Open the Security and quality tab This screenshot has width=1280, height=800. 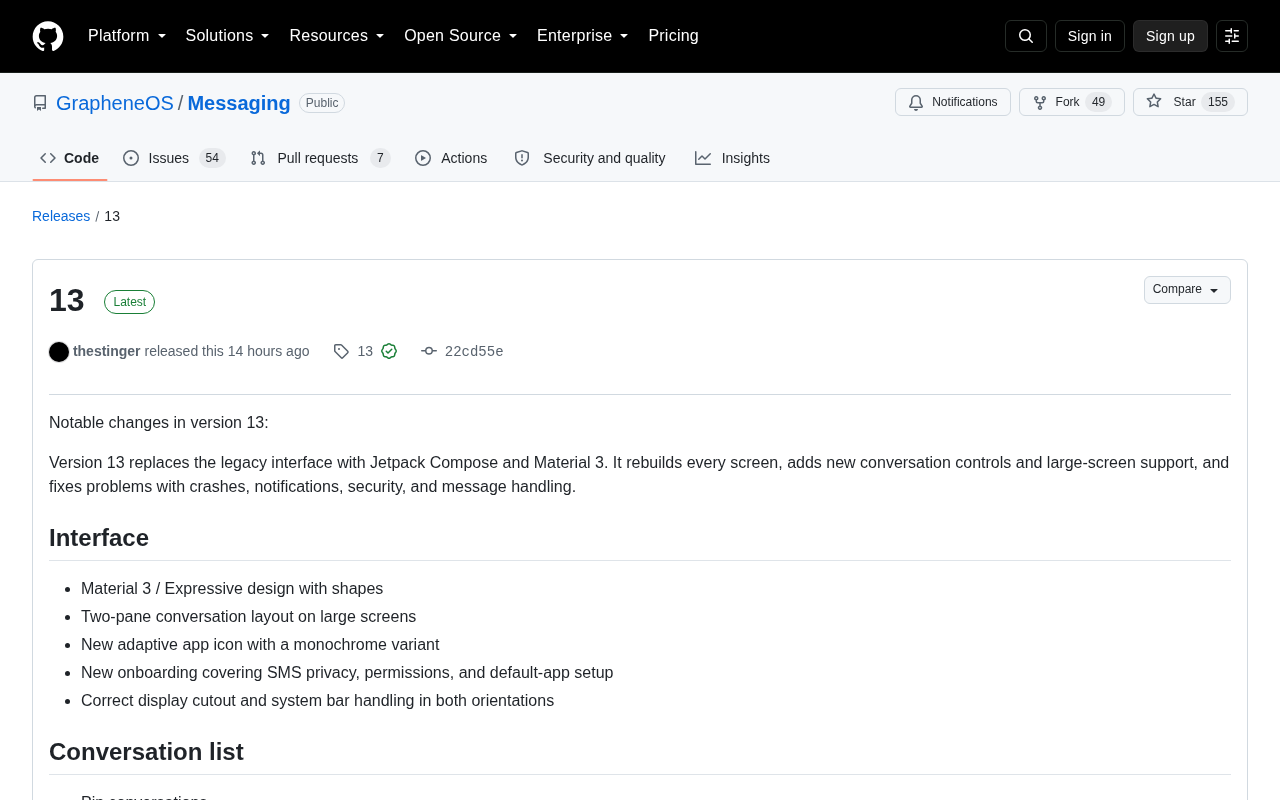coord(590,158)
